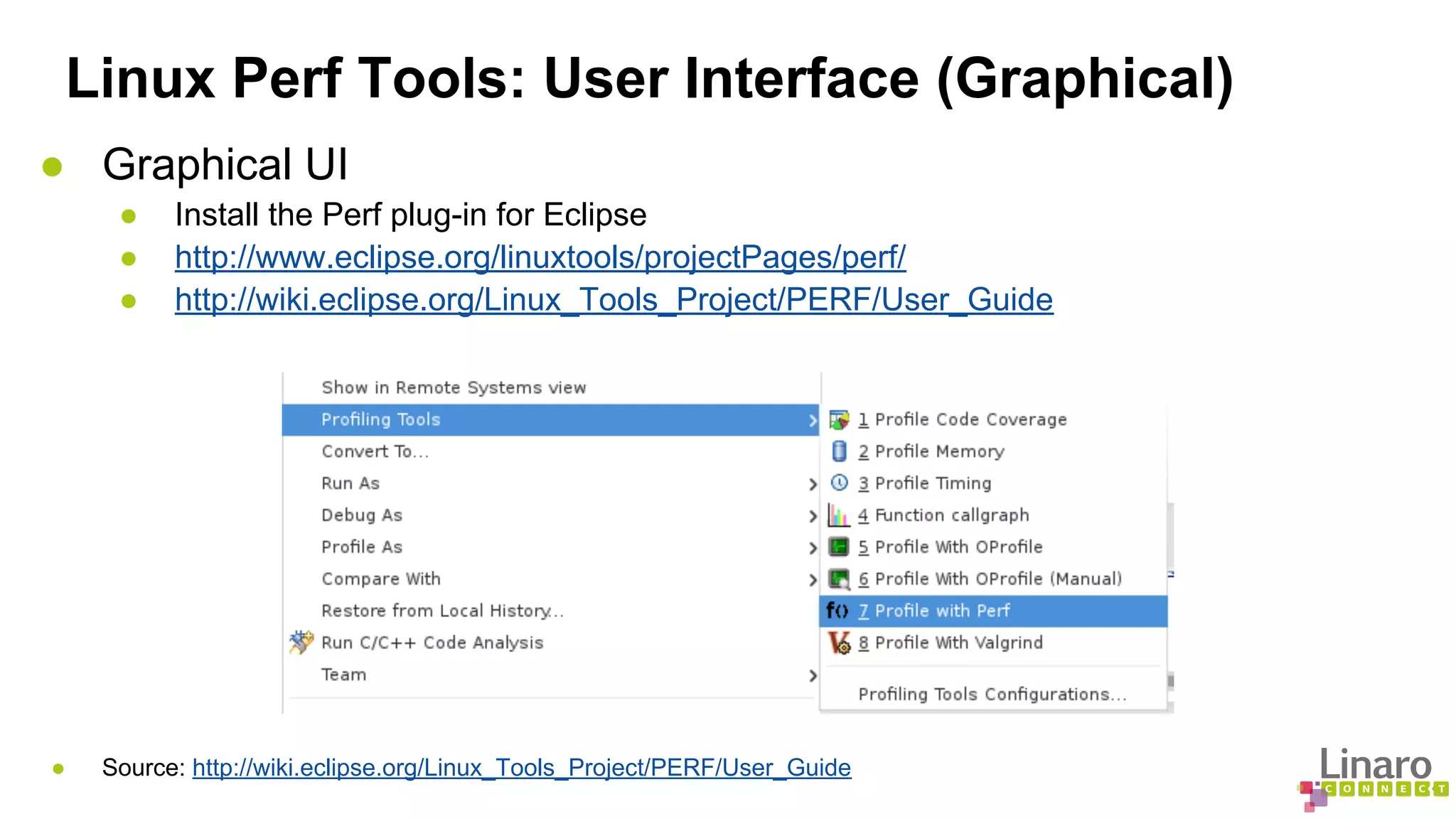Open the eclipse.org linuxtools perf link
Image resolution: width=1456 pixels, height=819 pixels.
point(540,257)
